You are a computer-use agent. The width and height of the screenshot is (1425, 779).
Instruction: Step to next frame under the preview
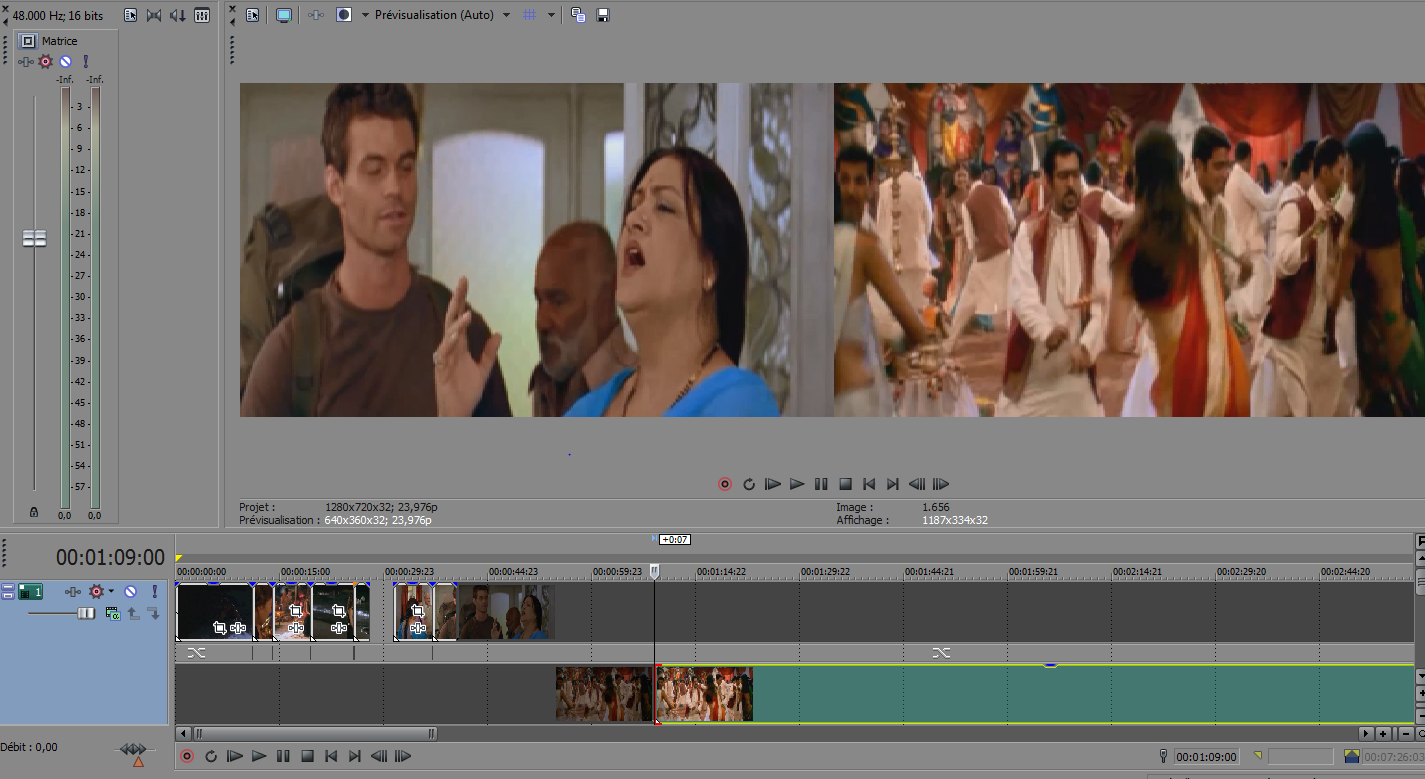coord(941,484)
